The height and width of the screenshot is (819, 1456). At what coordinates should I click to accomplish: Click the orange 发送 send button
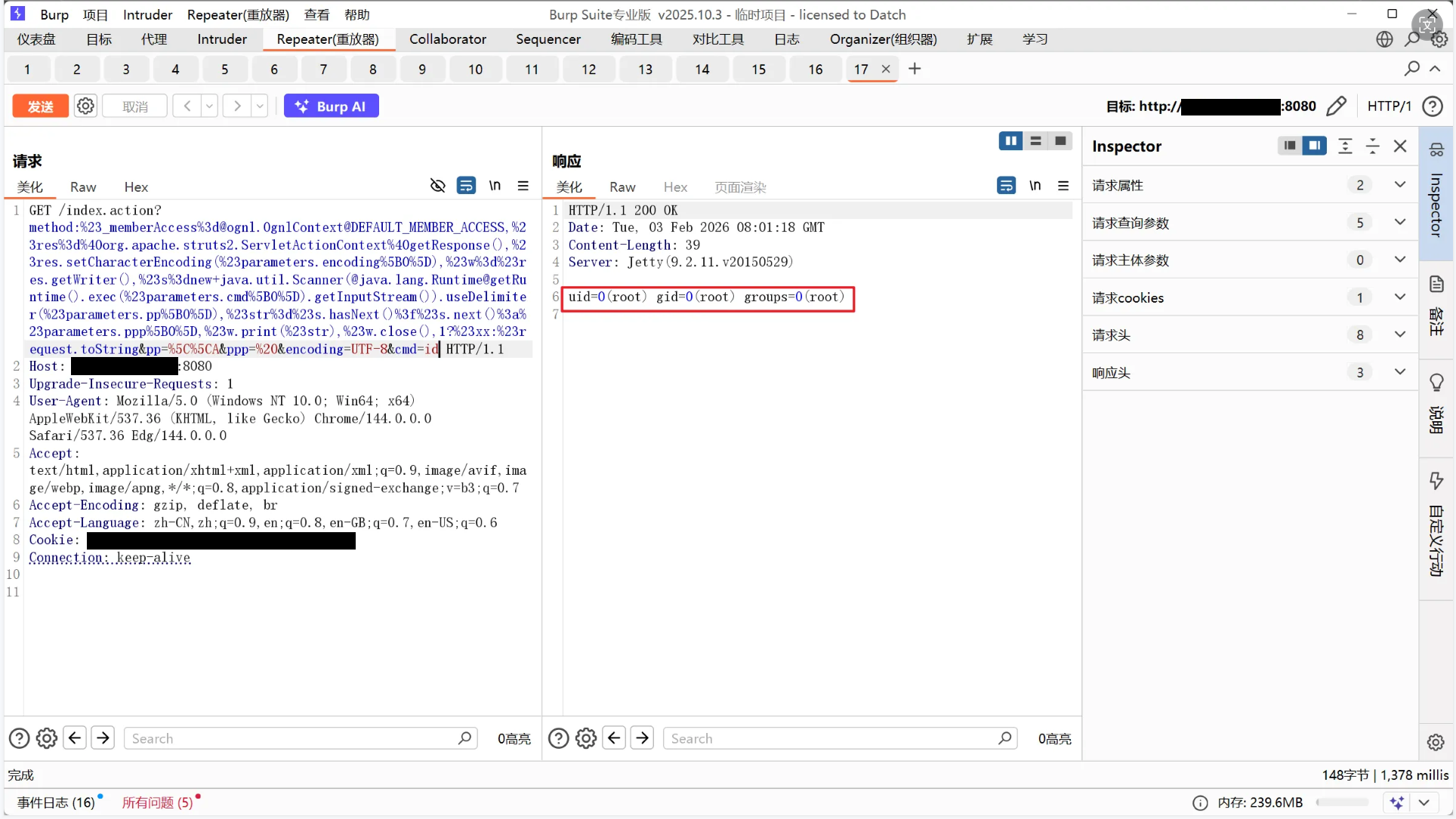coord(40,106)
